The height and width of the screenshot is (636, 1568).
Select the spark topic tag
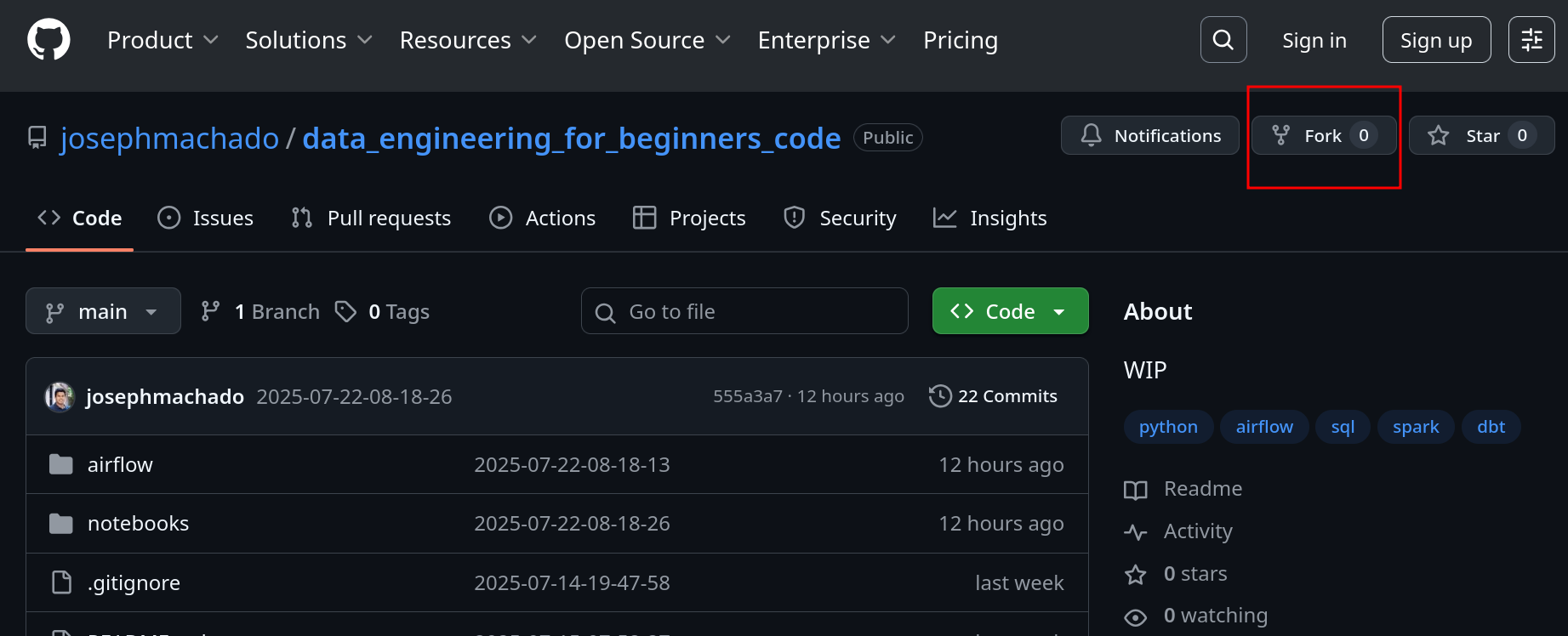(x=1416, y=427)
